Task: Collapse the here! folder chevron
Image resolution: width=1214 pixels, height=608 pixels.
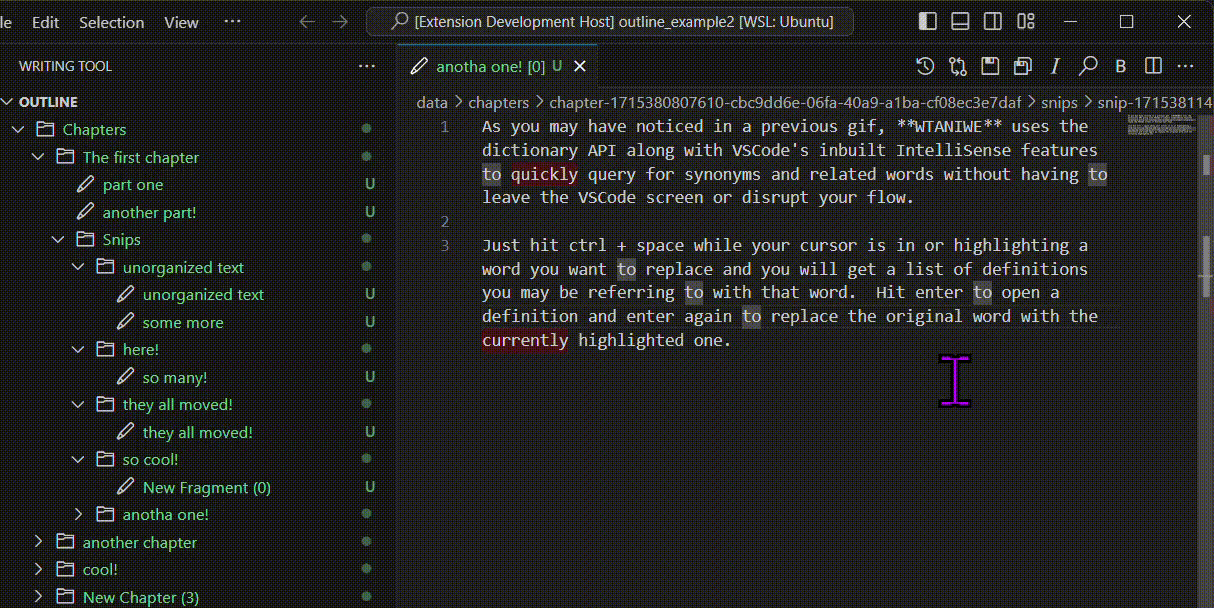Action: click(x=78, y=349)
